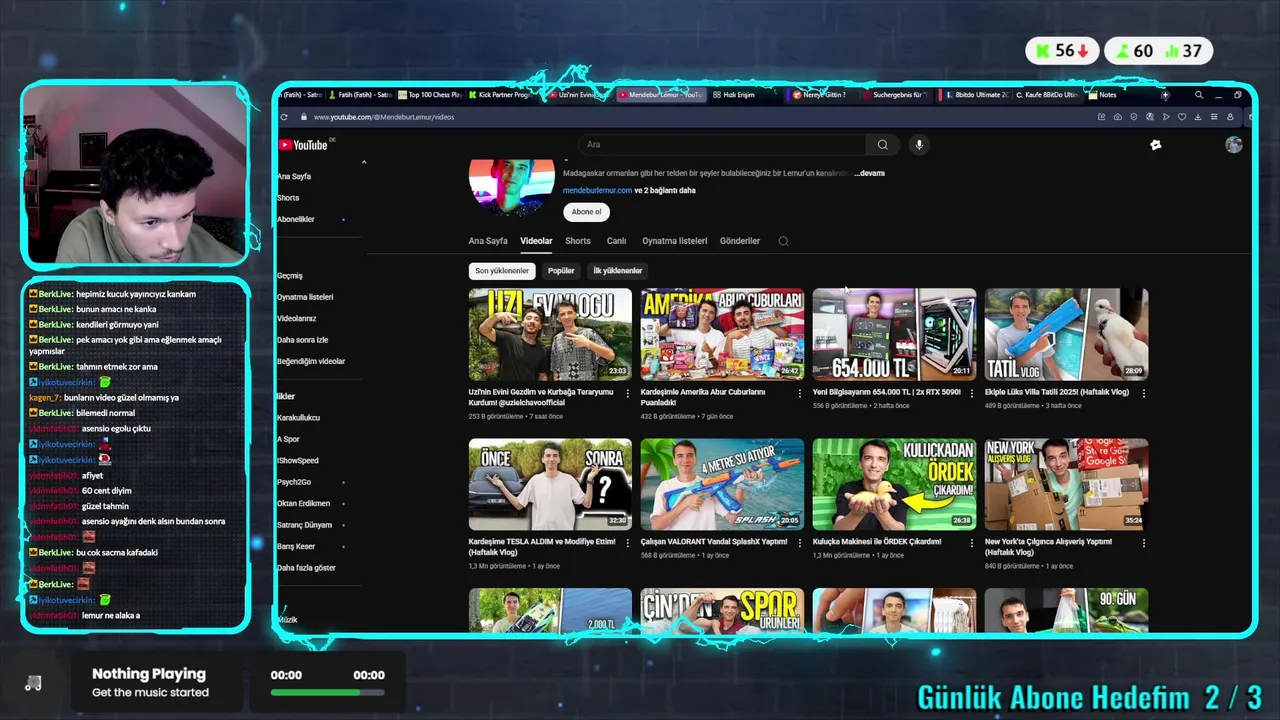This screenshot has width=1280, height=720.
Task: Click the browser tab search magnifier icon
Action: (x=1199, y=95)
